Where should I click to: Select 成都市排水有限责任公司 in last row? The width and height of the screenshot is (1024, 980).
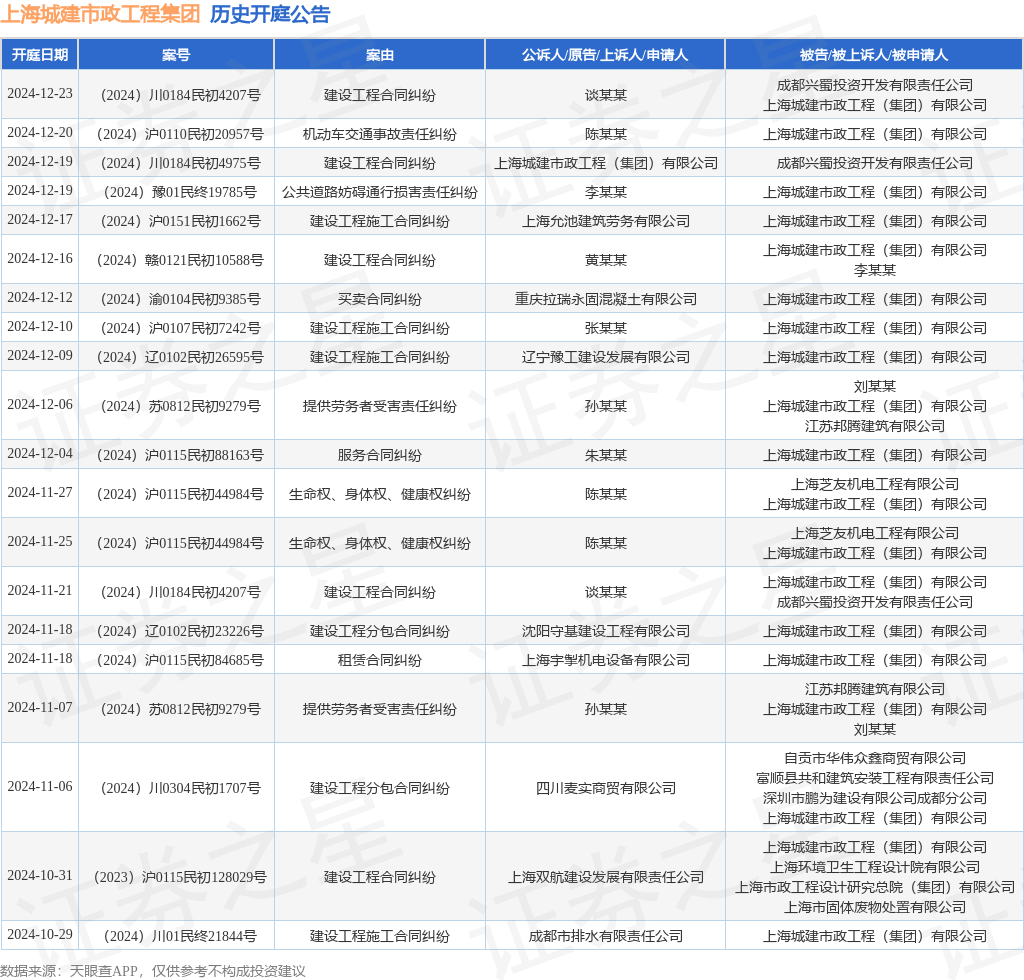606,936
